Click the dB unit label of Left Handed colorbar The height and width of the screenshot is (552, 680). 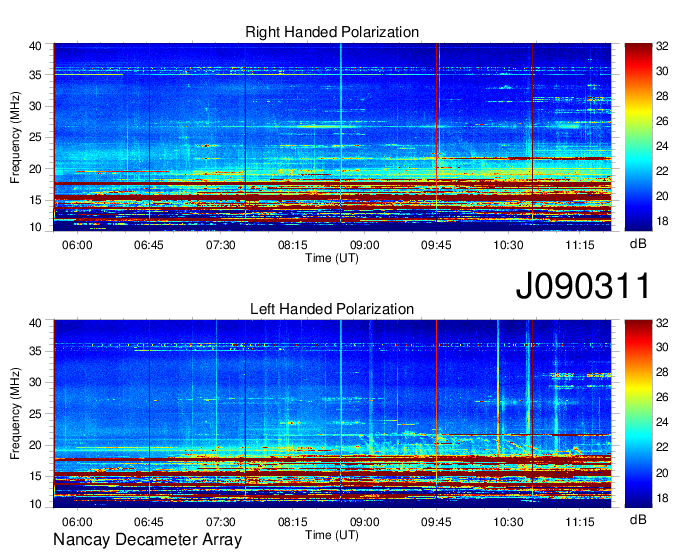pyautogui.click(x=638, y=519)
